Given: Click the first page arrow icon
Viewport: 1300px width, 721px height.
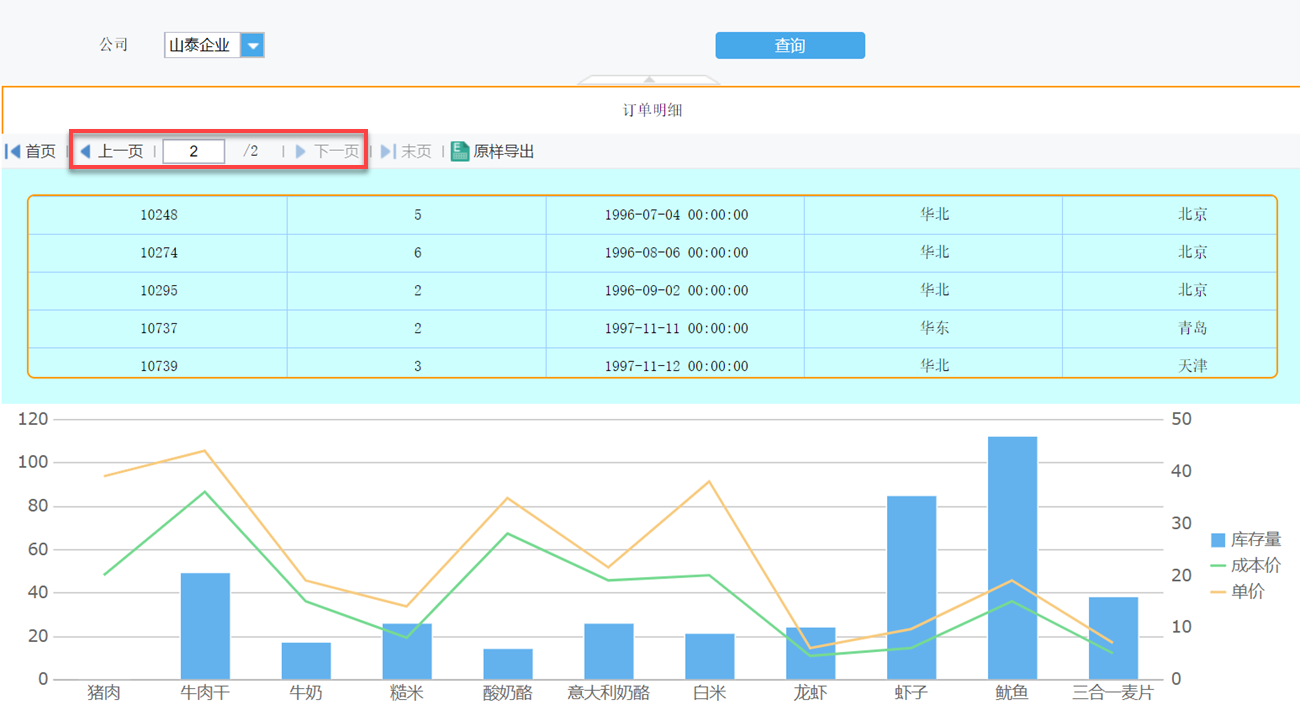Looking at the screenshot, I should (x=13, y=151).
